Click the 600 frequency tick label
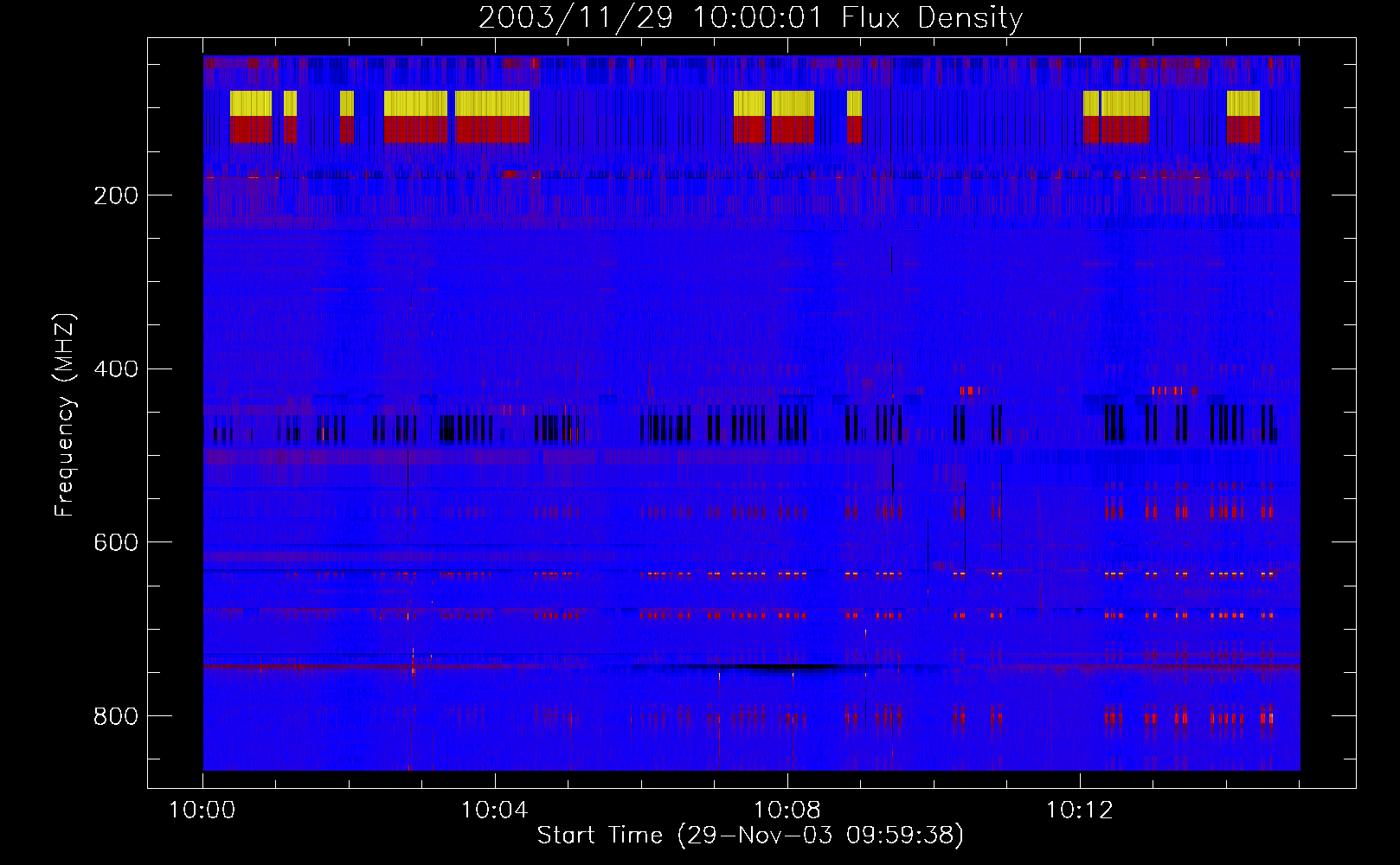1400x865 pixels. (x=116, y=542)
